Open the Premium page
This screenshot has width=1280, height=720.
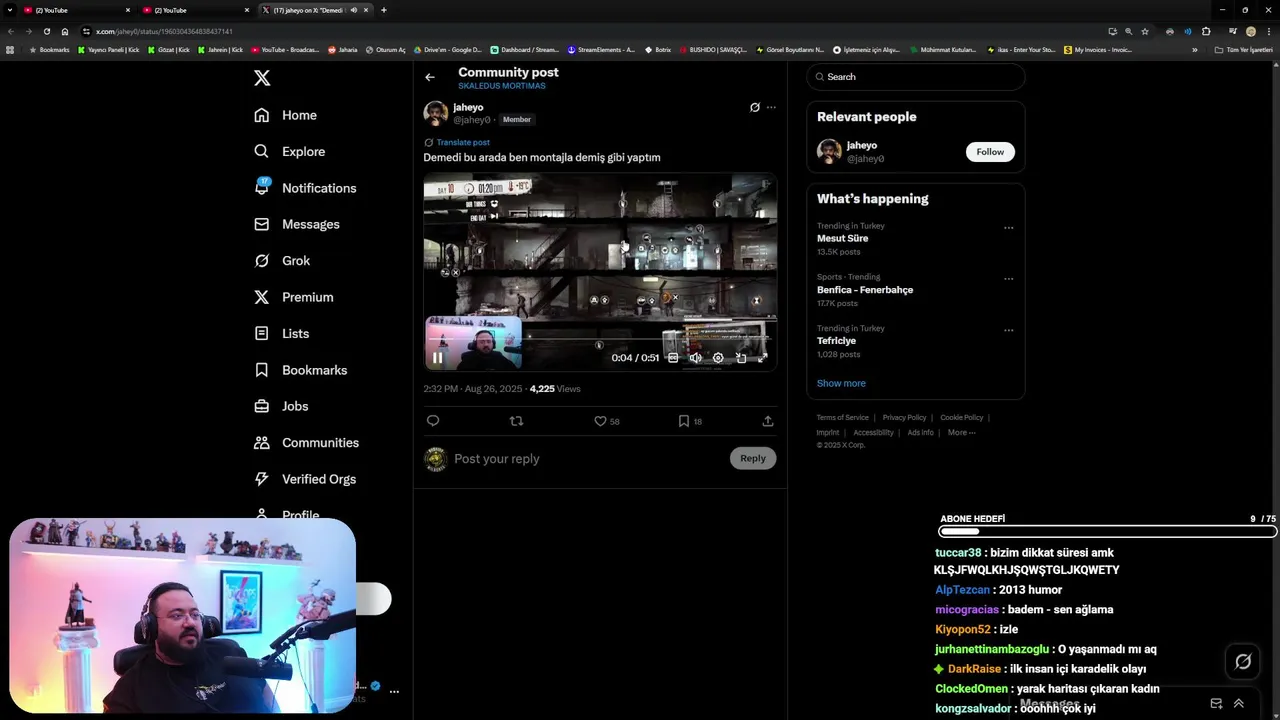293,297
